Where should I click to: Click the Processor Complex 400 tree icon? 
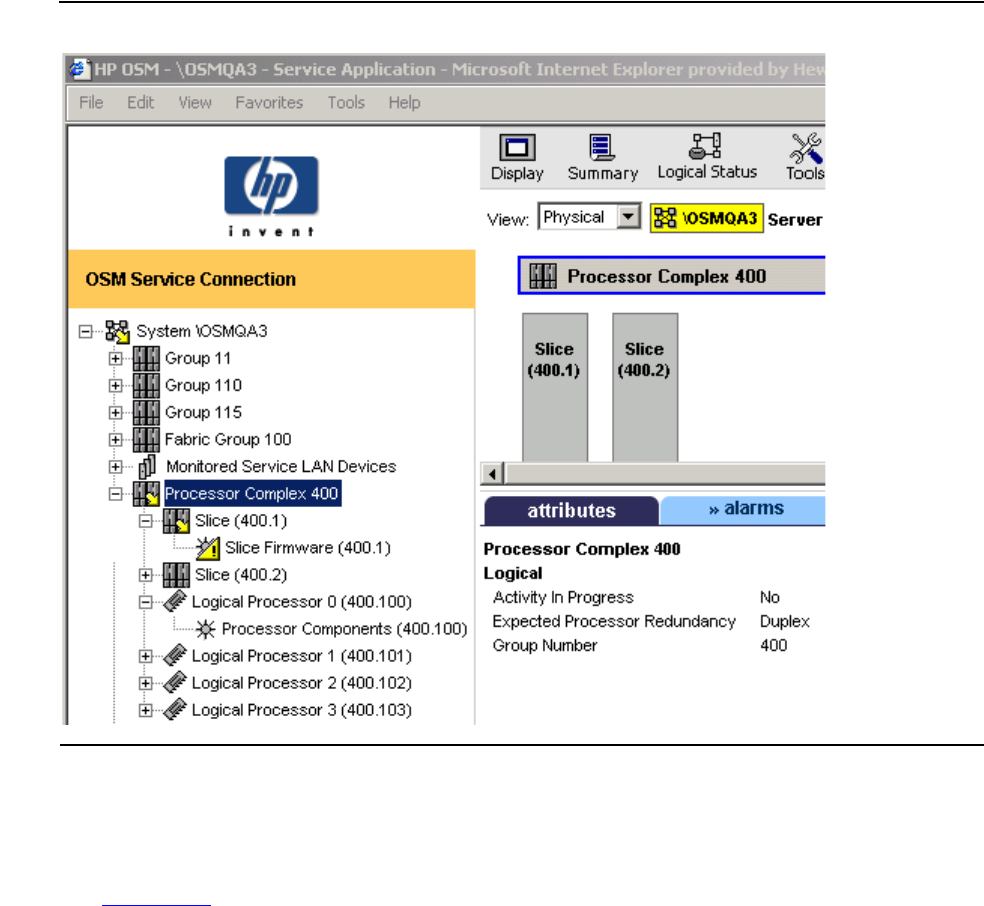click(x=146, y=494)
